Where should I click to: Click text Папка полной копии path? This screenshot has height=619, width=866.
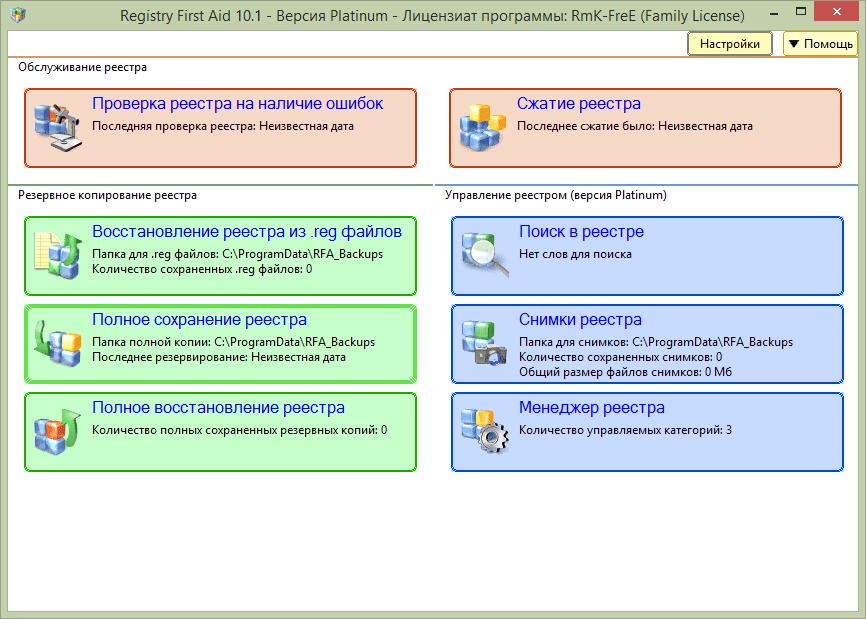coord(234,342)
